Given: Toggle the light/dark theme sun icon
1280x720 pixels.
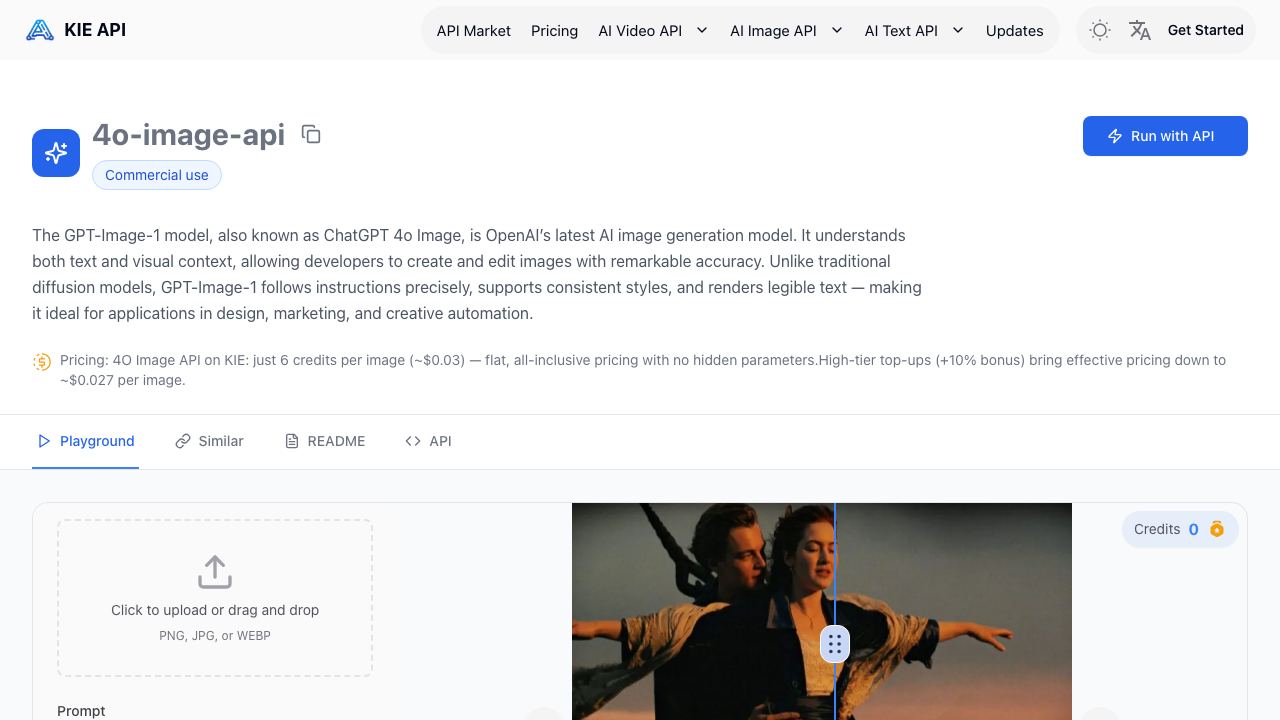Looking at the screenshot, I should click(1100, 30).
